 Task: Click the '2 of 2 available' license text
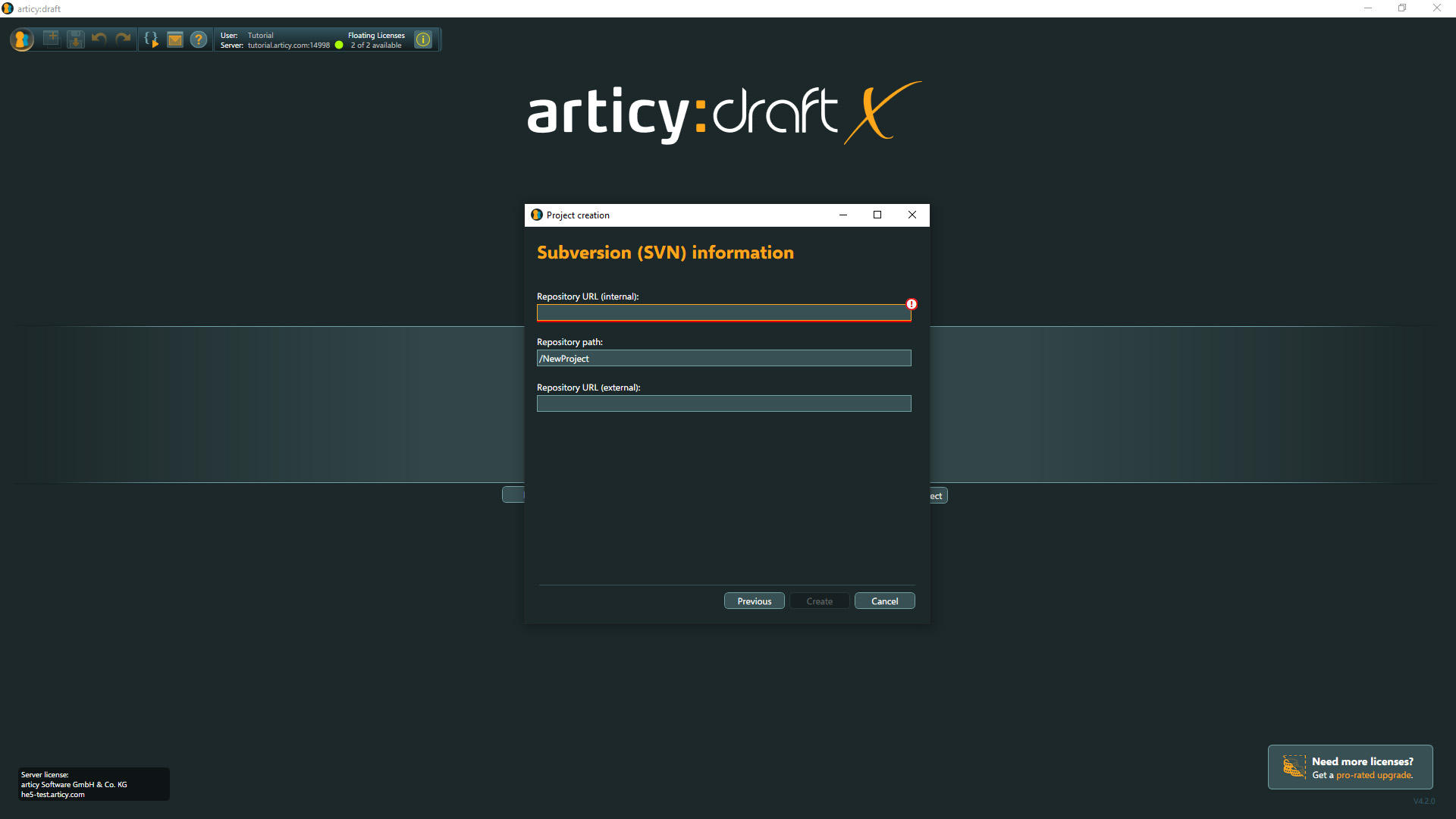pos(376,45)
